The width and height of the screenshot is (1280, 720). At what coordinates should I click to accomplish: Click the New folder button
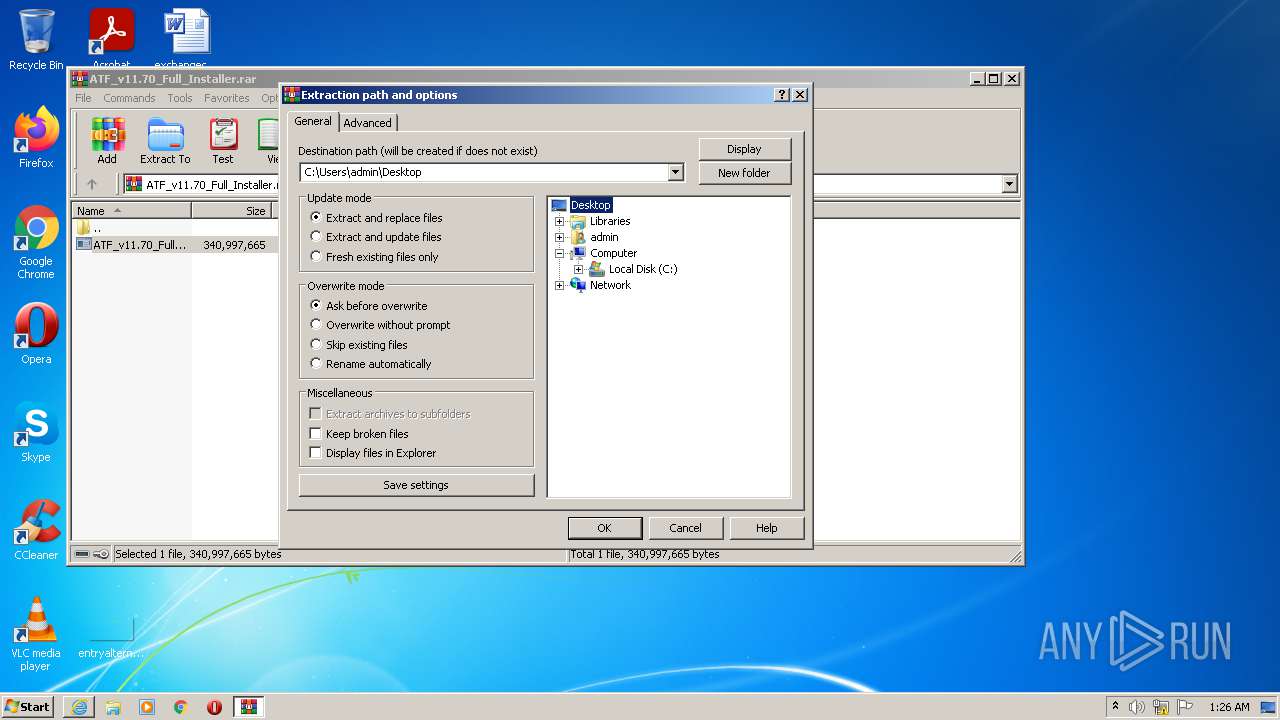point(744,173)
